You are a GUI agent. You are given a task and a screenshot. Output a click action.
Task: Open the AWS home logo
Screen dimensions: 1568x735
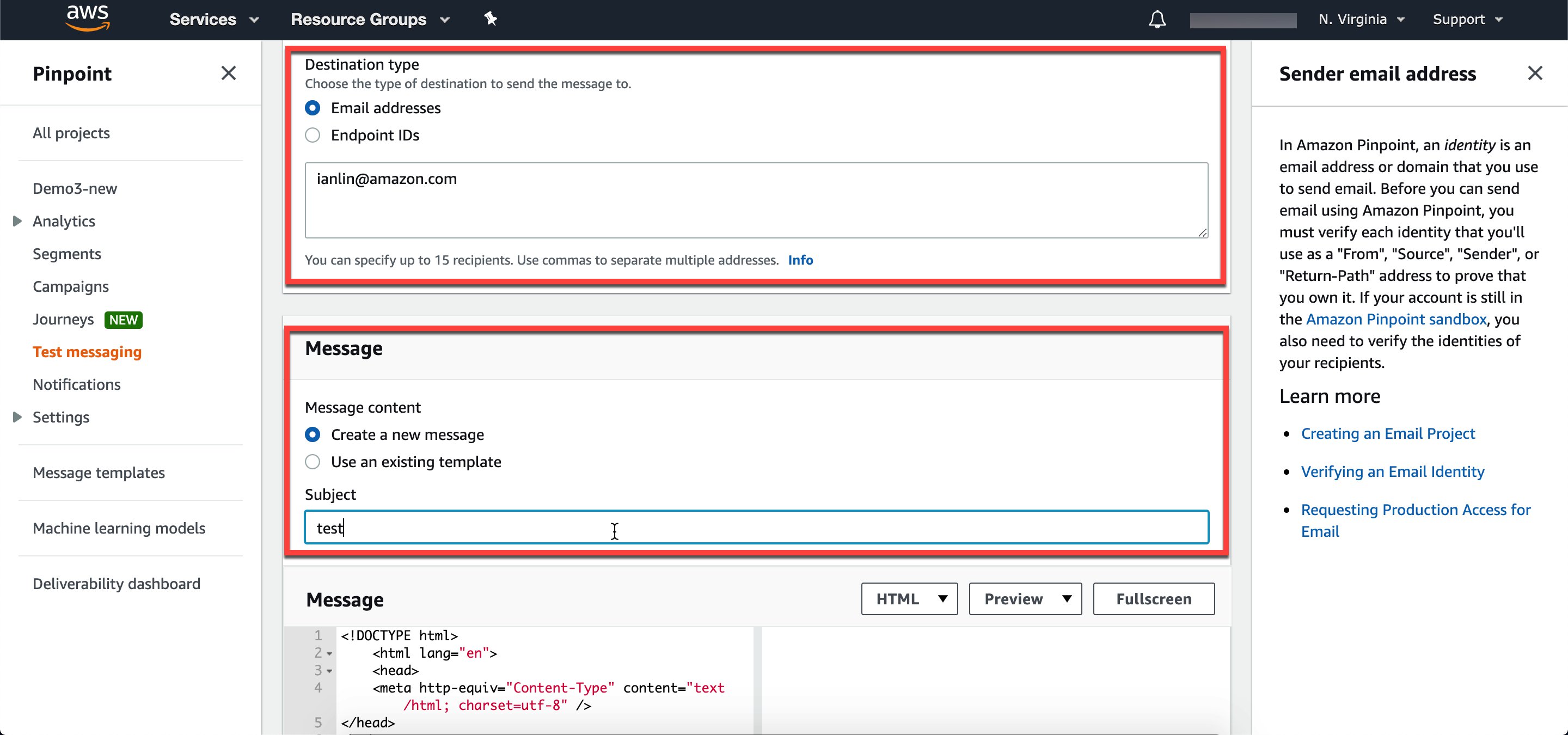click(88, 19)
